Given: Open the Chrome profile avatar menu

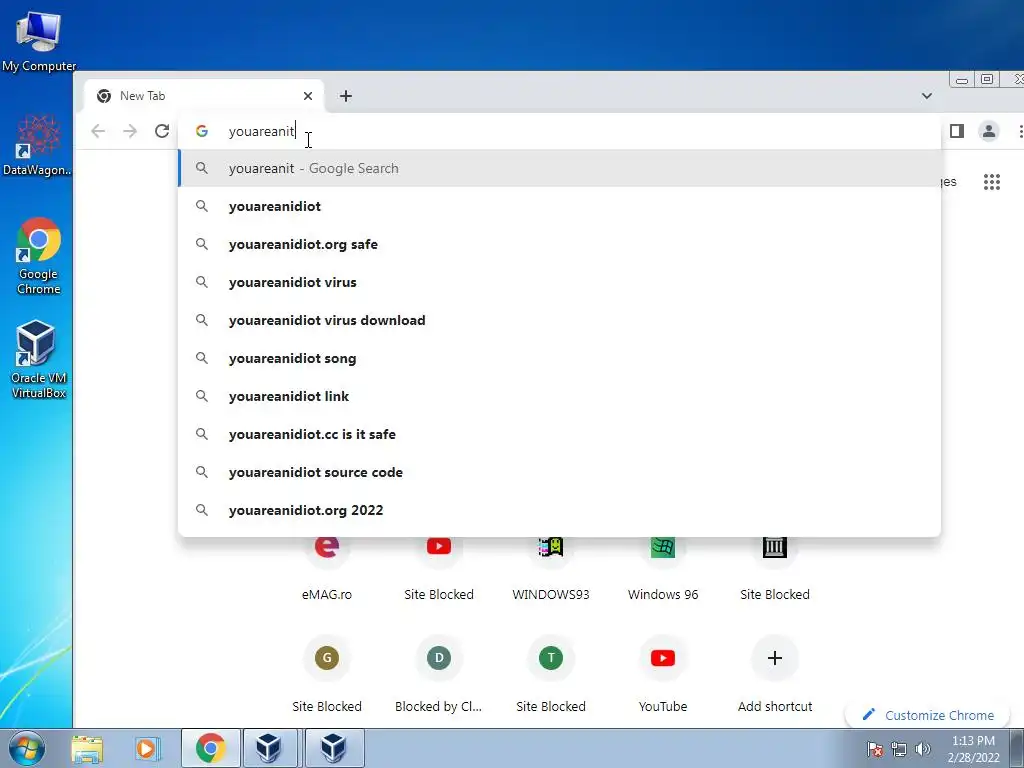Looking at the screenshot, I should (989, 131).
